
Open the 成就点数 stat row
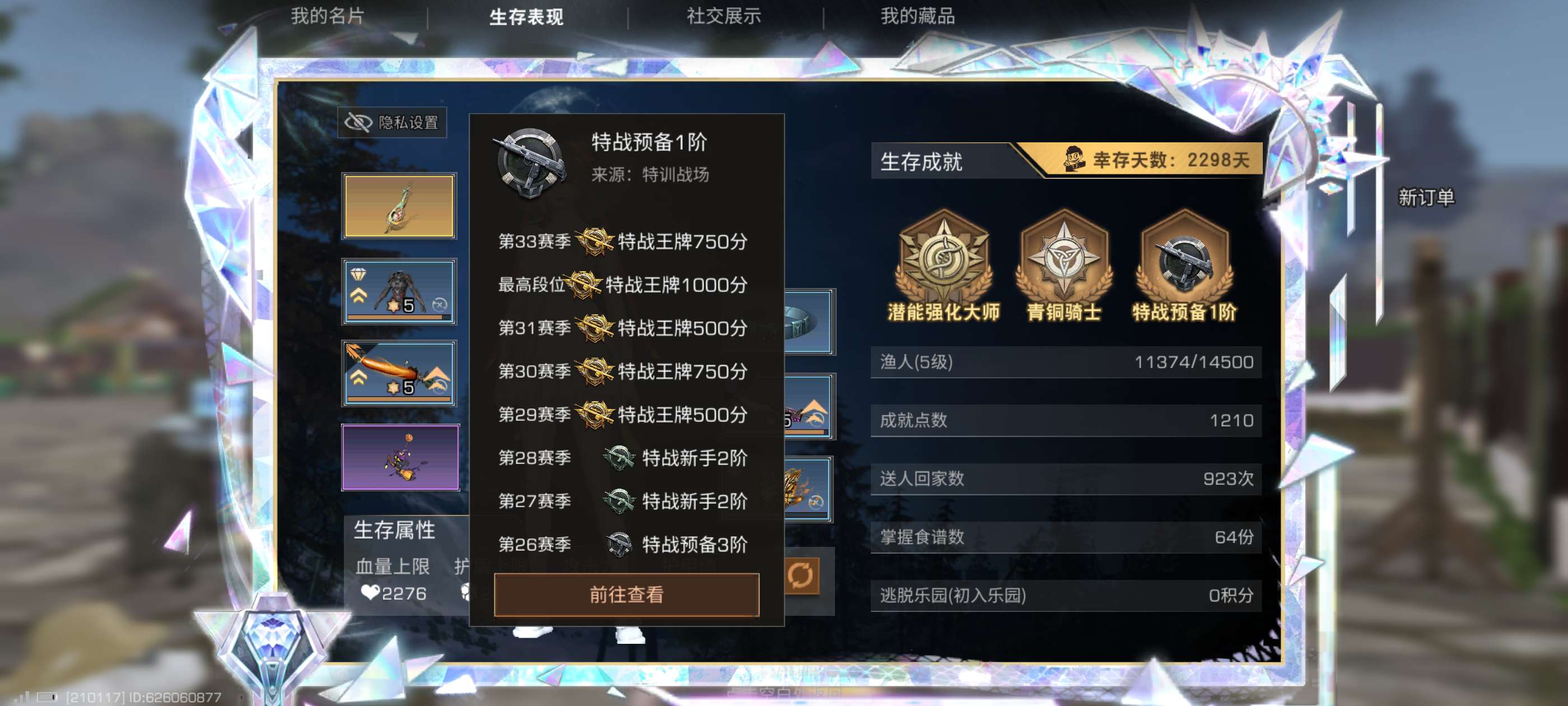(x=1066, y=420)
